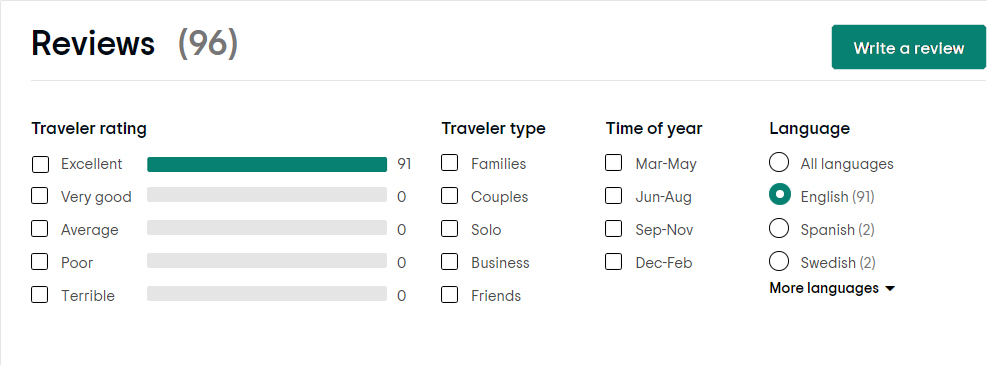Choose the All languages radio option
Viewport: 987px width, 365px height.
coord(779,162)
